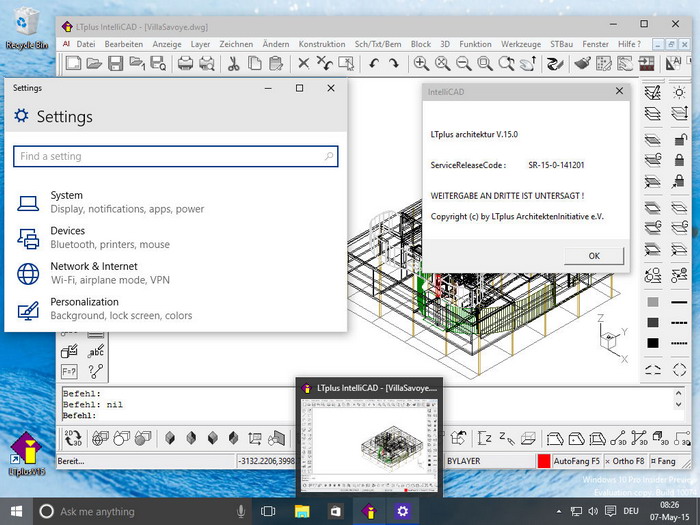The width and height of the screenshot is (700, 525).
Task: Open the Datei menu
Action: 86,44
